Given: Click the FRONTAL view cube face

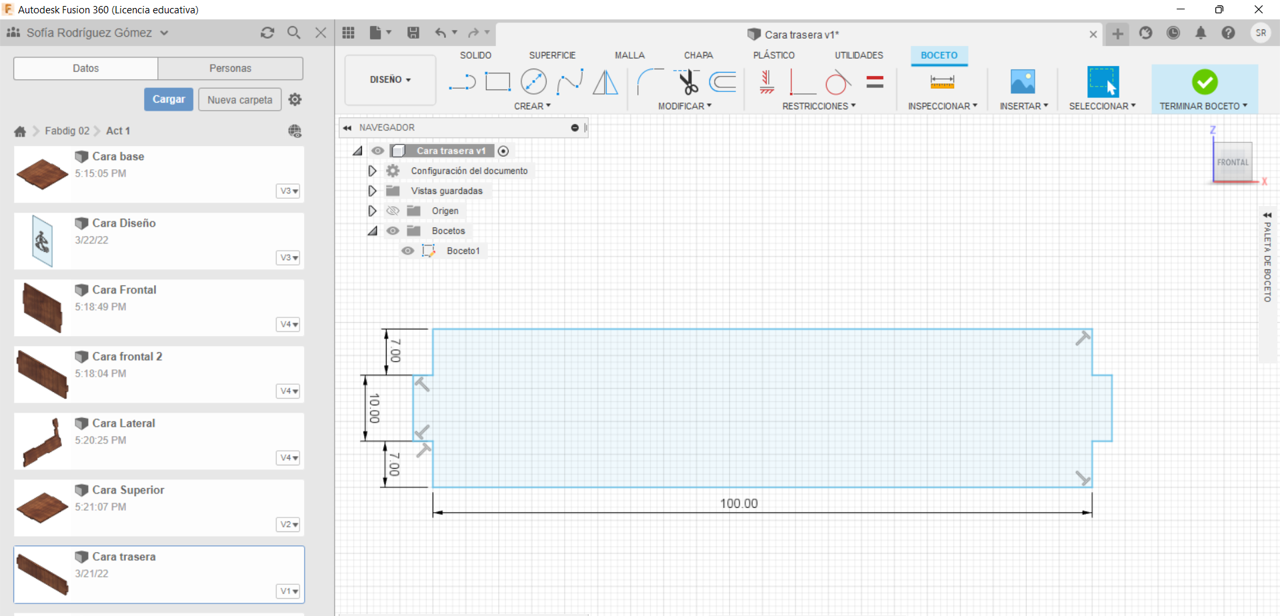Looking at the screenshot, I should [x=1232, y=162].
